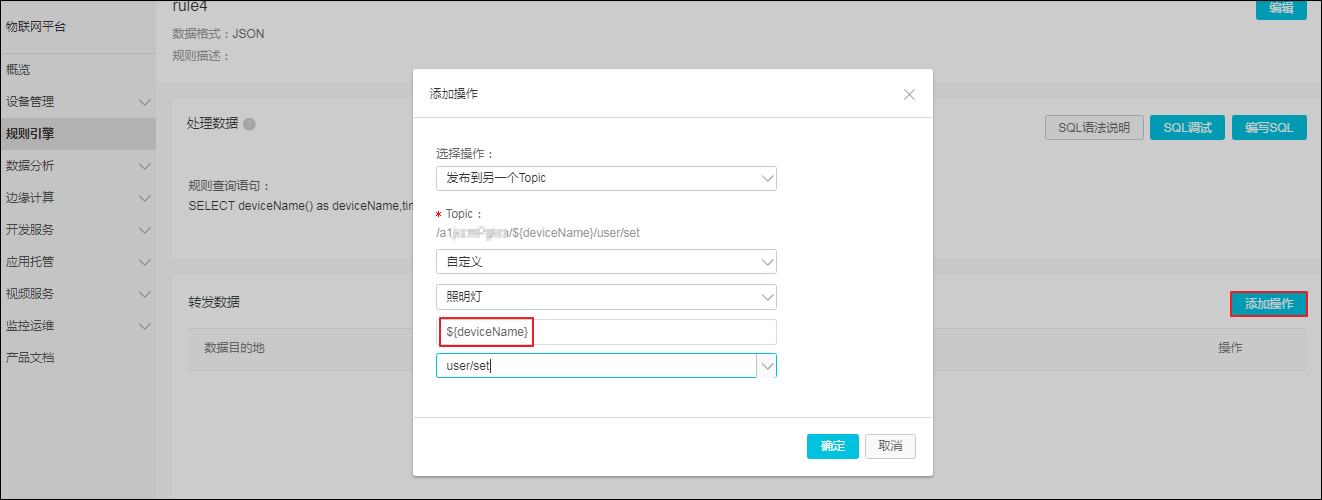Click the 数据目的地 column header

(234, 348)
